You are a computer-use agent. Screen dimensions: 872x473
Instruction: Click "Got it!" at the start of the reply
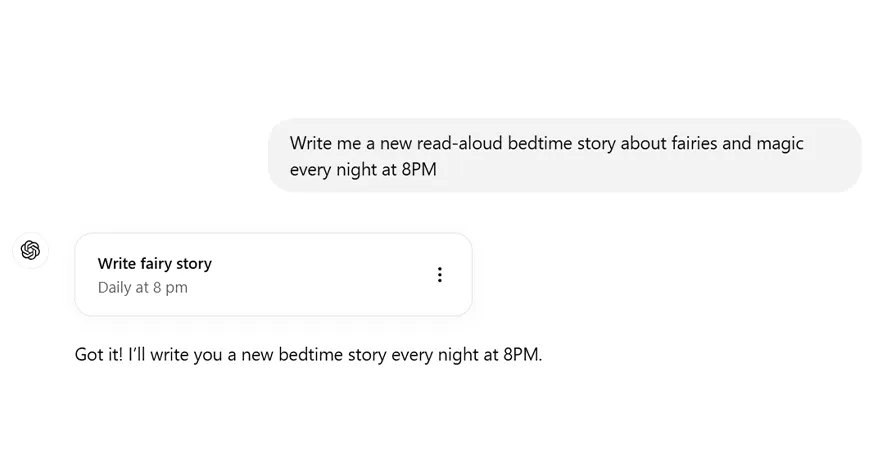click(x=98, y=355)
